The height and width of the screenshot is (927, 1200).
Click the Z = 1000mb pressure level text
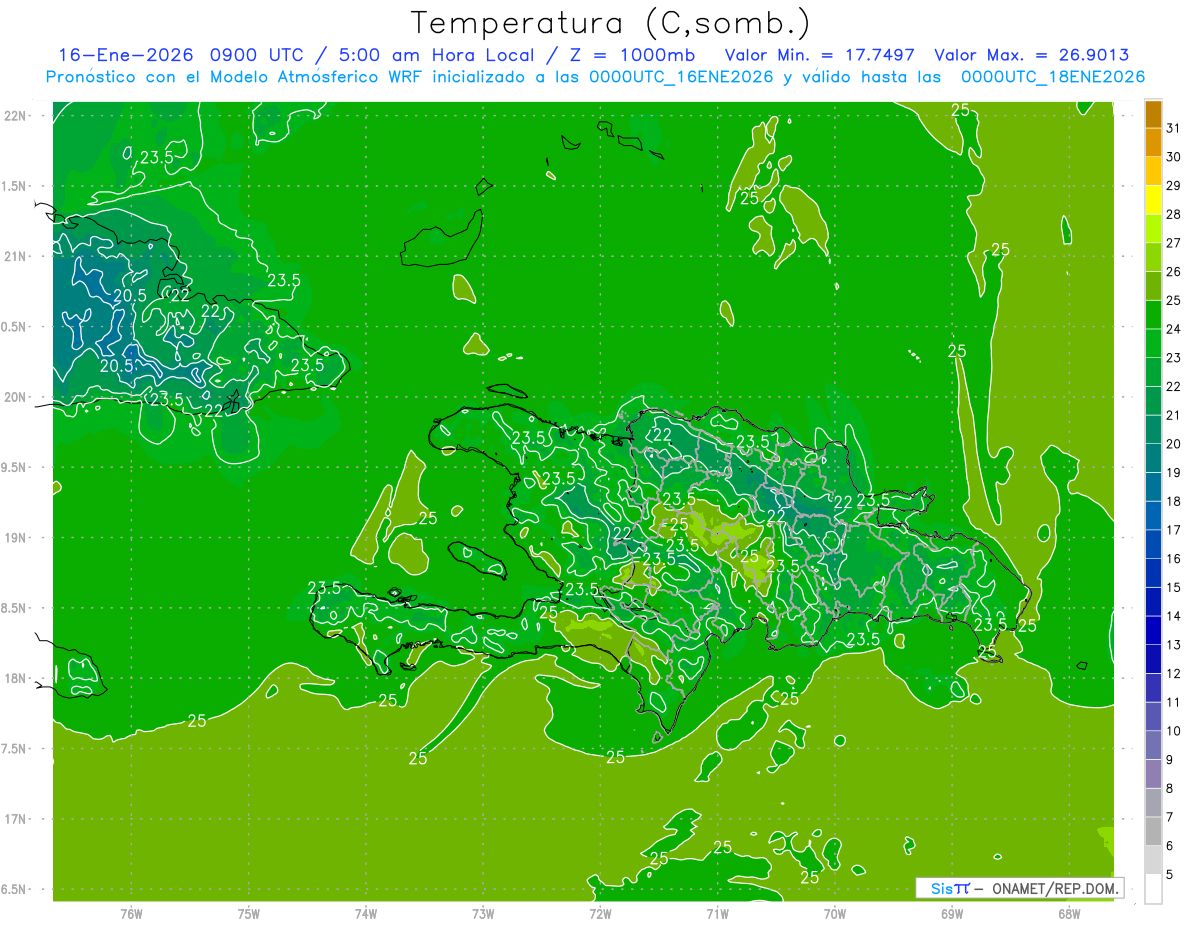[641, 55]
